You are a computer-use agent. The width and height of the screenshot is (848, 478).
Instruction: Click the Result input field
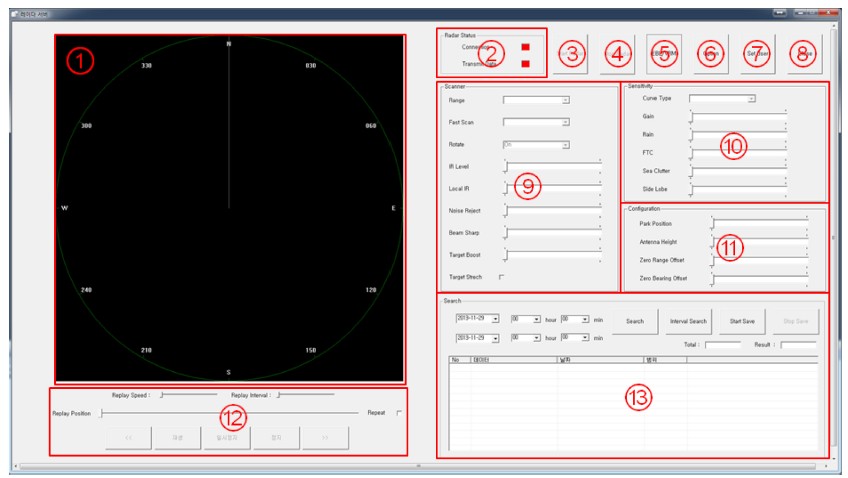[x=798, y=344]
